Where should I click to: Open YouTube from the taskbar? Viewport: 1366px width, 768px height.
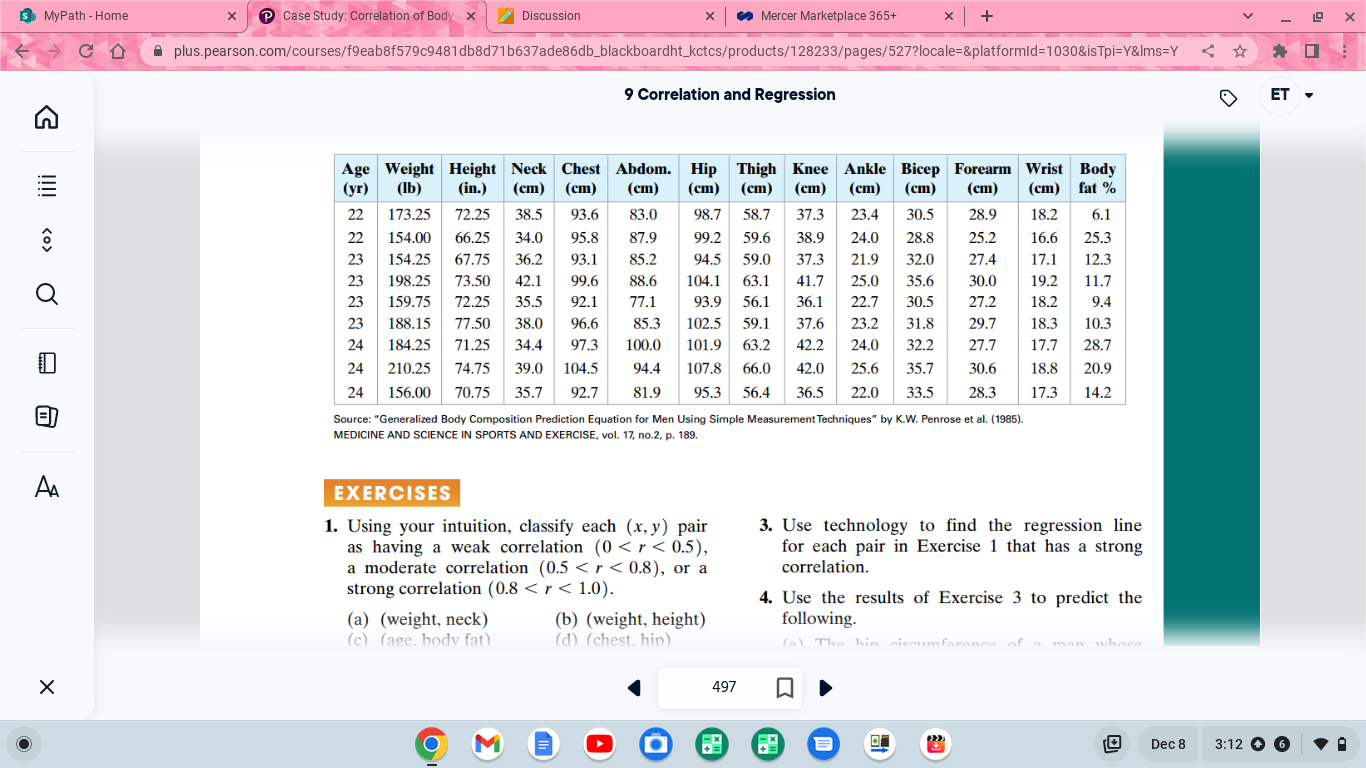point(599,744)
